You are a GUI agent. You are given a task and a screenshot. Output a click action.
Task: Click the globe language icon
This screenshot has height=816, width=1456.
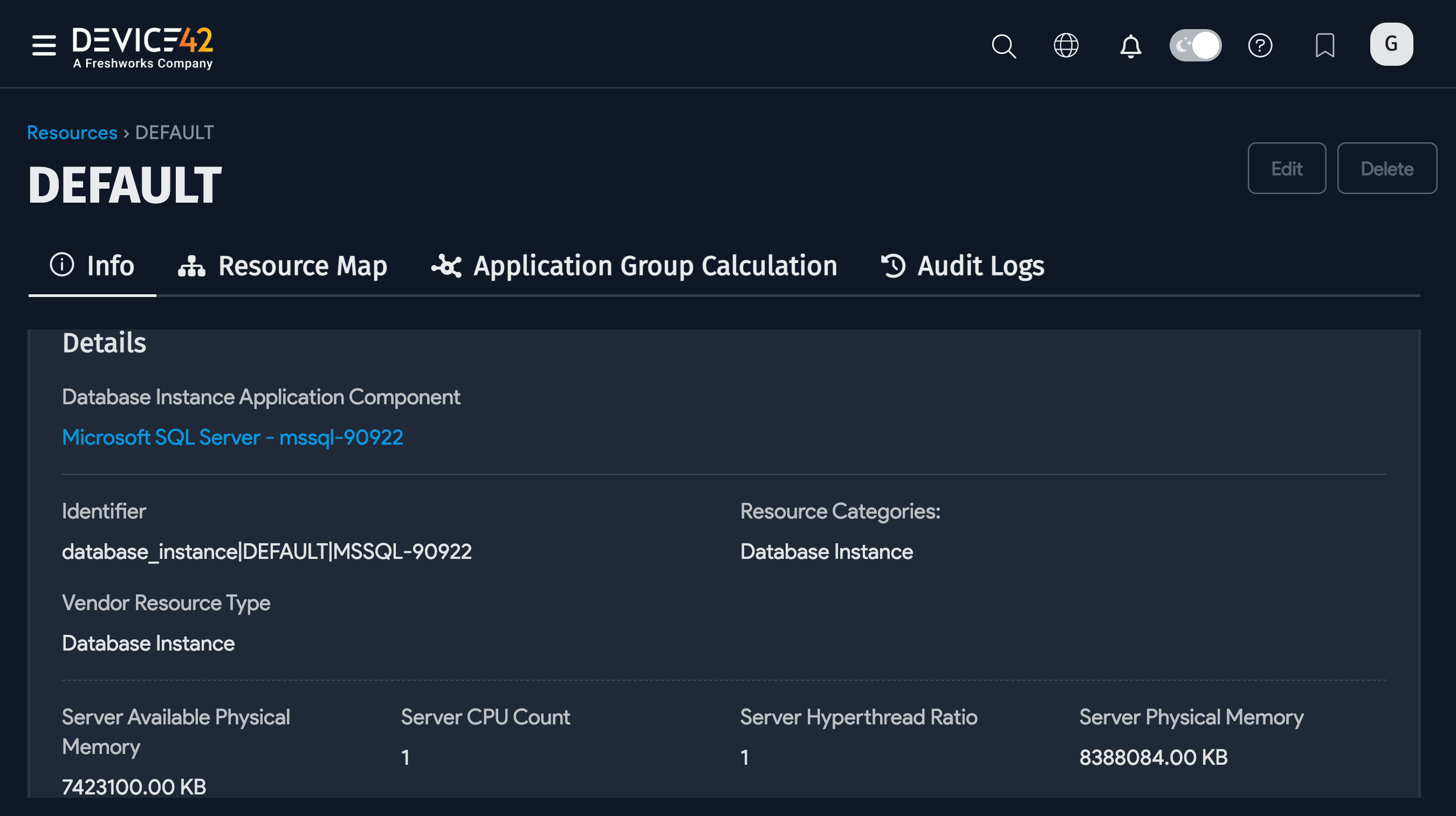click(1067, 46)
